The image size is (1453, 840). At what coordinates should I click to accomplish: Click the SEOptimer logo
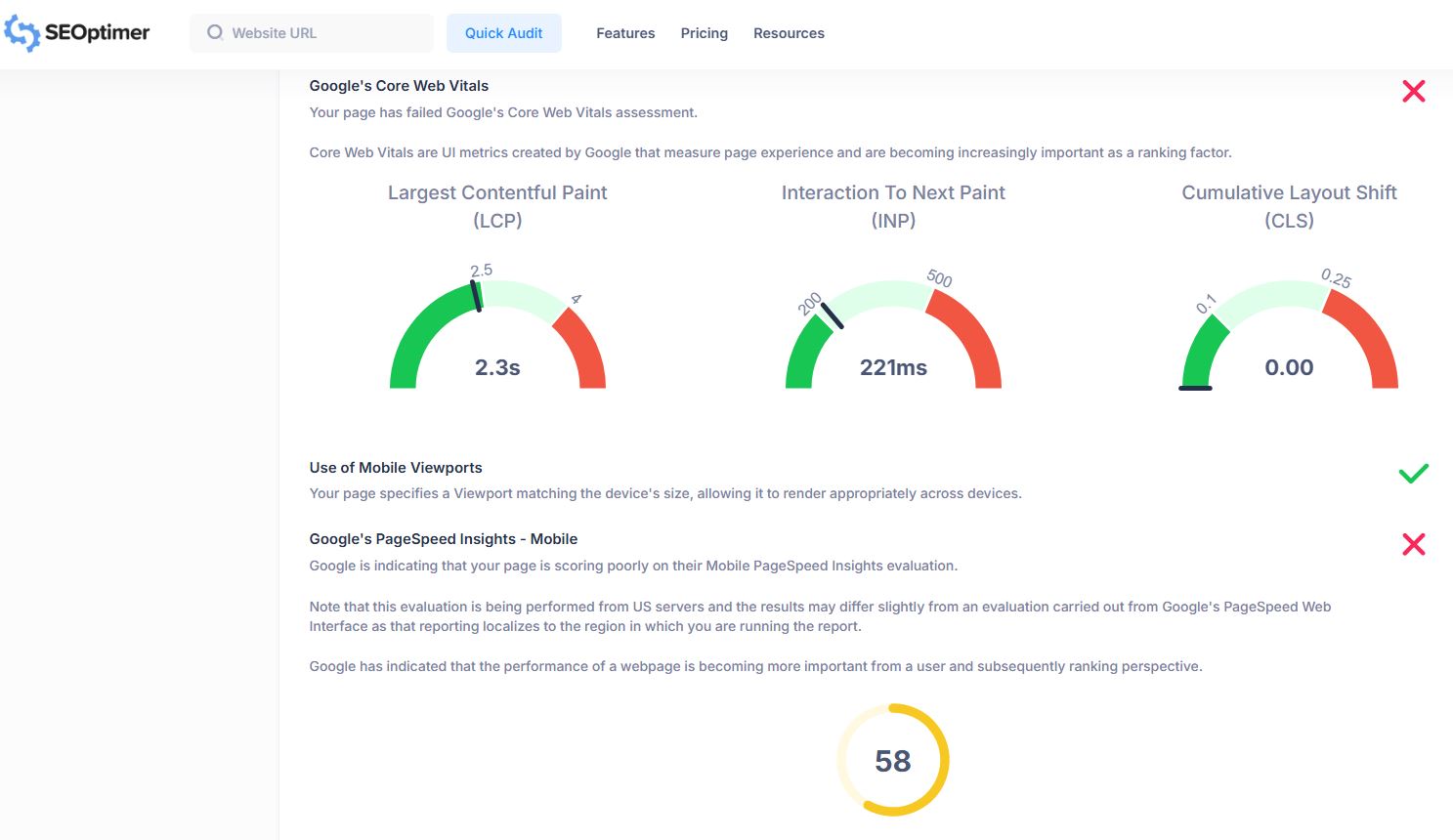pos(77,33)
